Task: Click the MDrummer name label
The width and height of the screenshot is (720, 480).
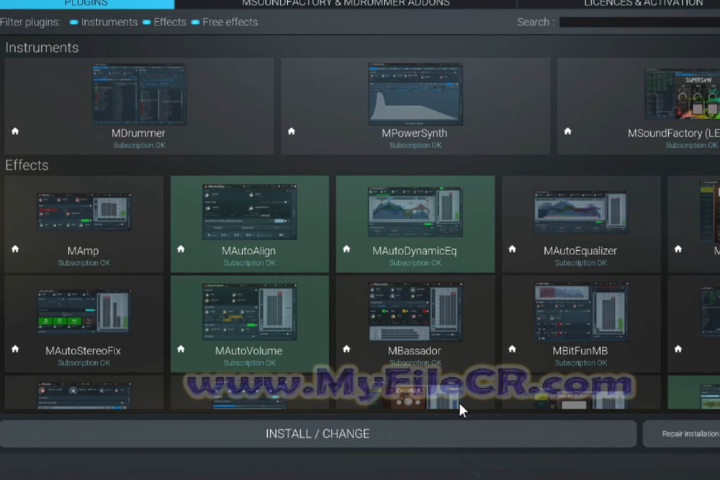Action: 138,133
